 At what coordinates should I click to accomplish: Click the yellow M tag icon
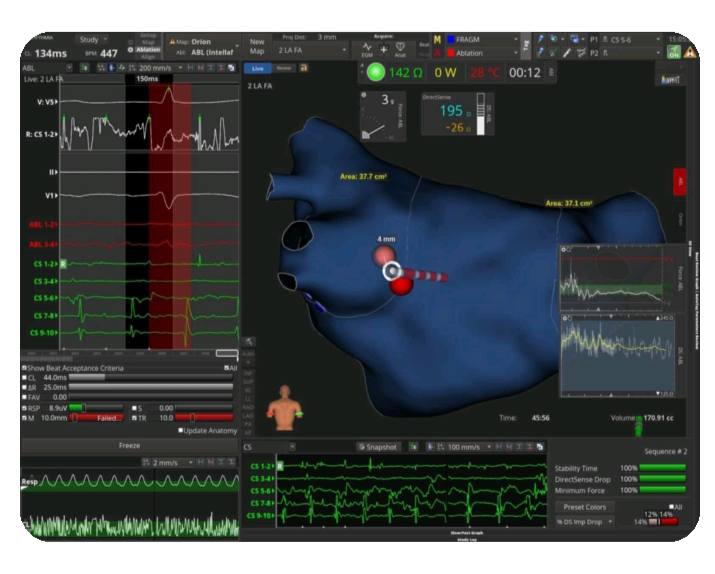pyautogui.click(x=436, y=39)
